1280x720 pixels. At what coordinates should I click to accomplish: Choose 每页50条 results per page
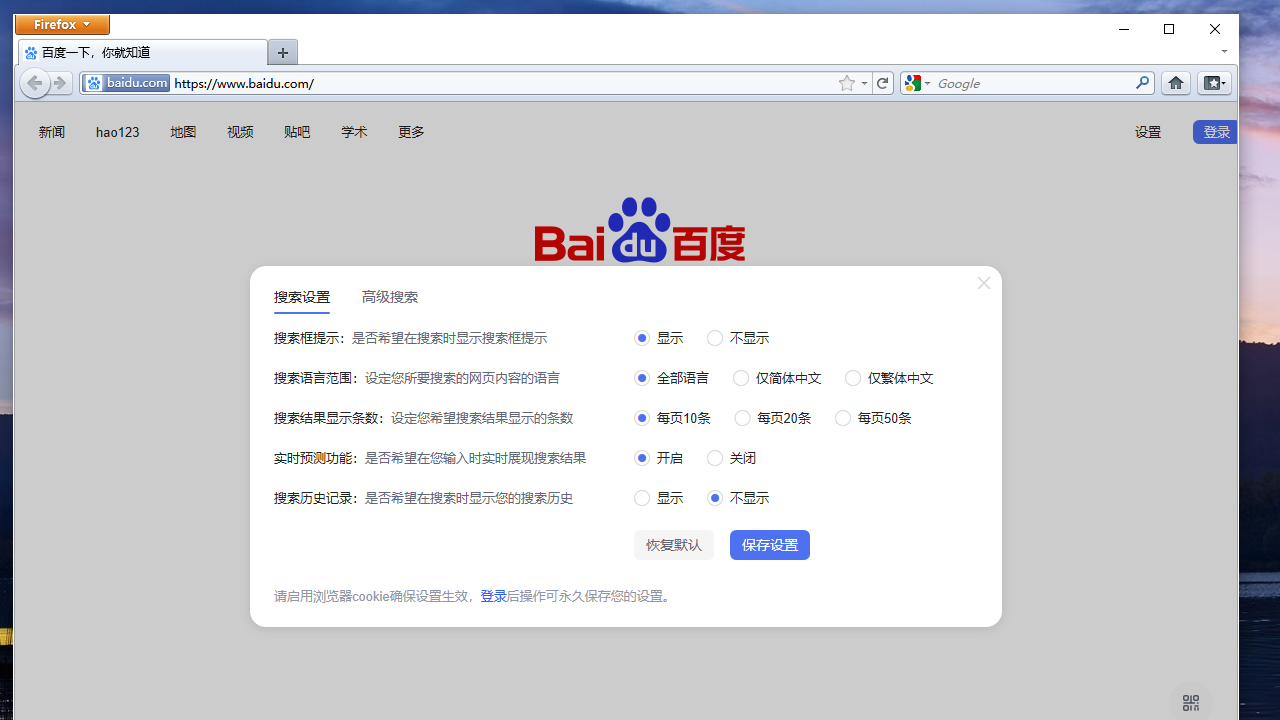pos(843,418)
